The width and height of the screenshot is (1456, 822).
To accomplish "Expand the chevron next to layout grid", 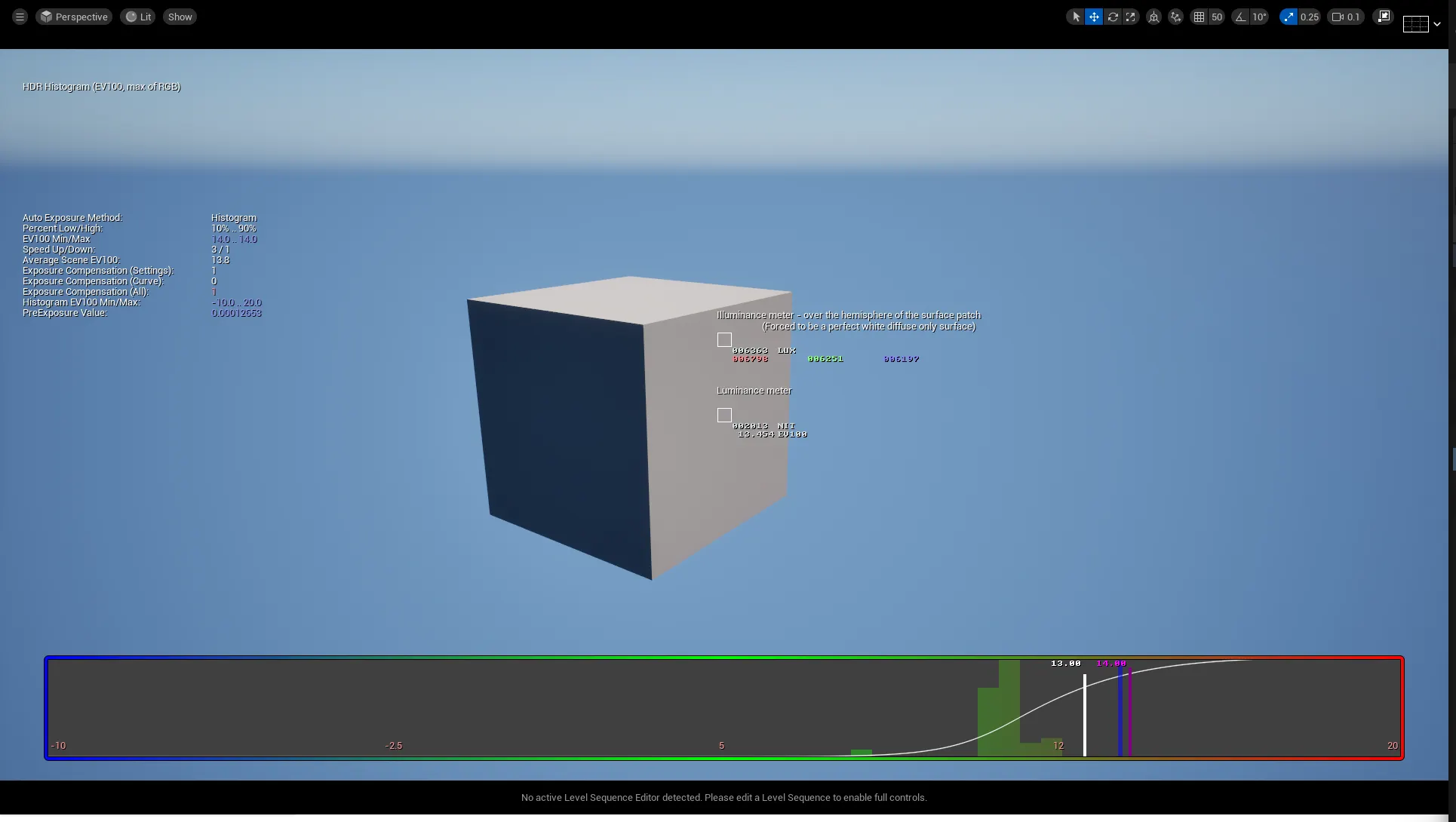I will [x=1437, y=24].
